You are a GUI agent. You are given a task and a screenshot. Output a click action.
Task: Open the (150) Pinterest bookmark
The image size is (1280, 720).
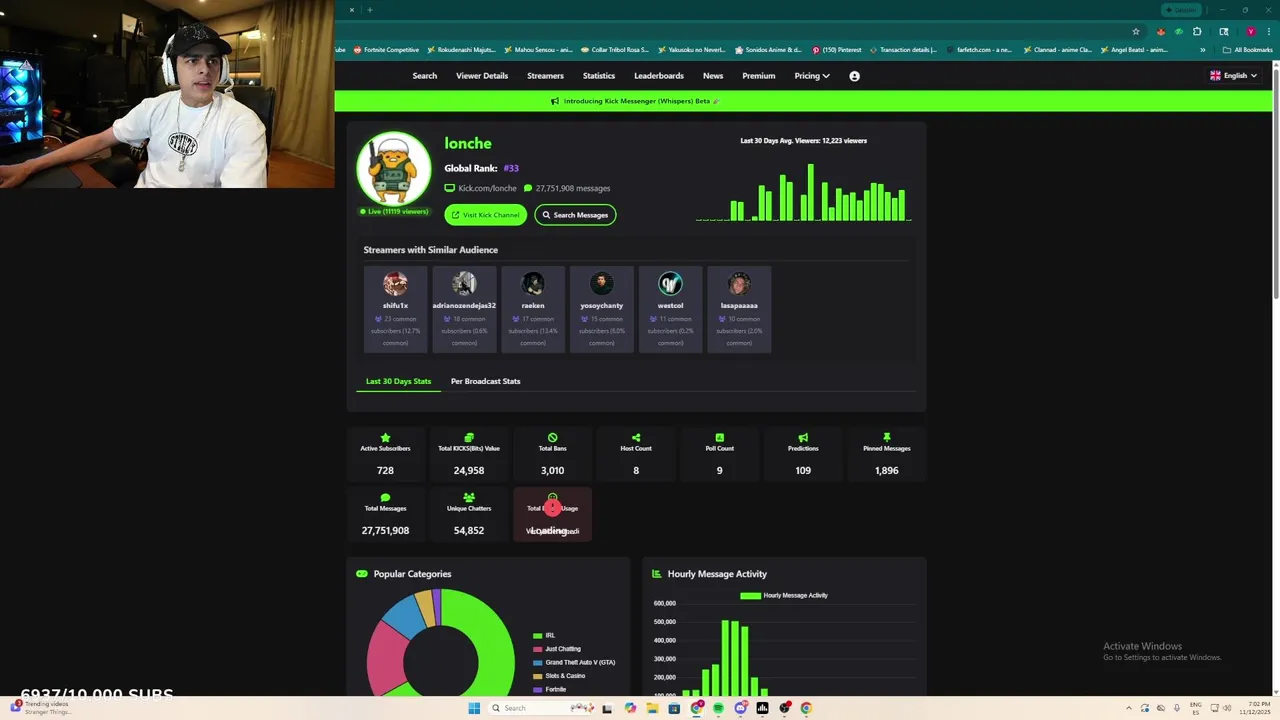tap(837, 49)
